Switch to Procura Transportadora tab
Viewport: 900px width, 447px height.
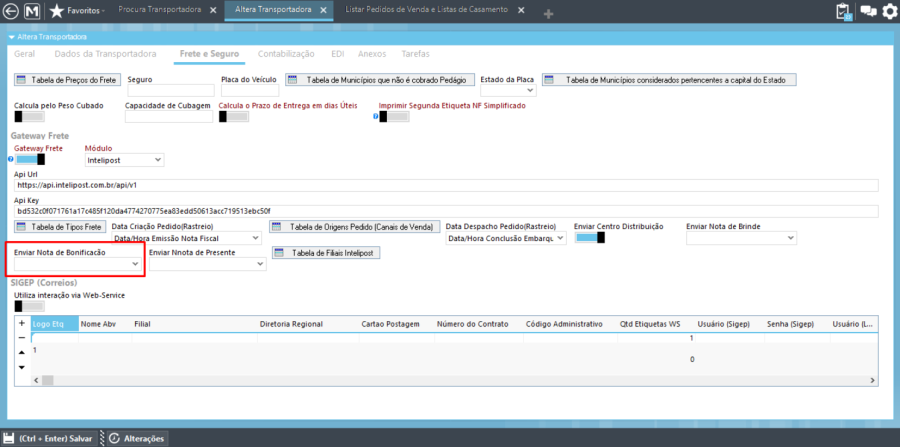(160, 10)
